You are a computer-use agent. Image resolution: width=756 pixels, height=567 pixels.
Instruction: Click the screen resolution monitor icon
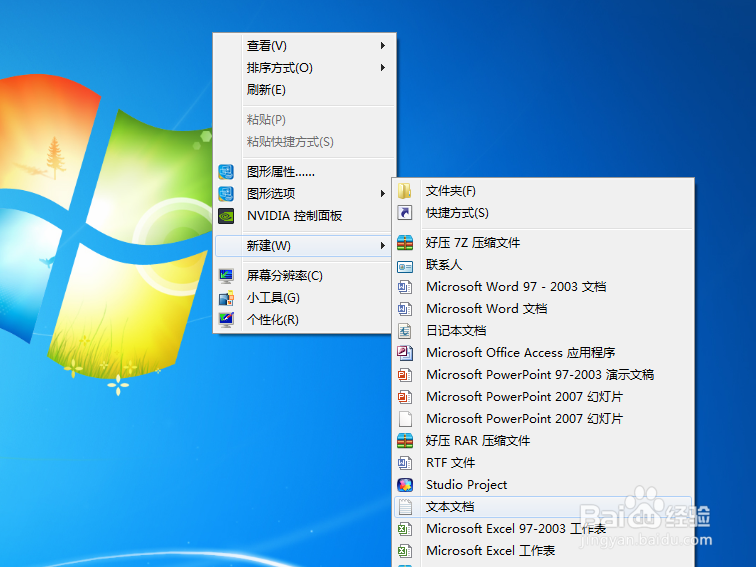point(226,276)
